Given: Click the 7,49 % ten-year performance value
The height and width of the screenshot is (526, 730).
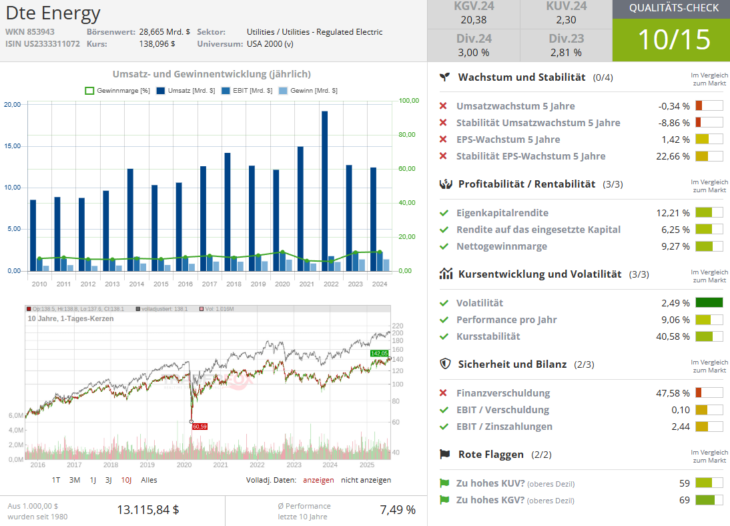Looking at the screenshot, I should (x=398, y=510).
